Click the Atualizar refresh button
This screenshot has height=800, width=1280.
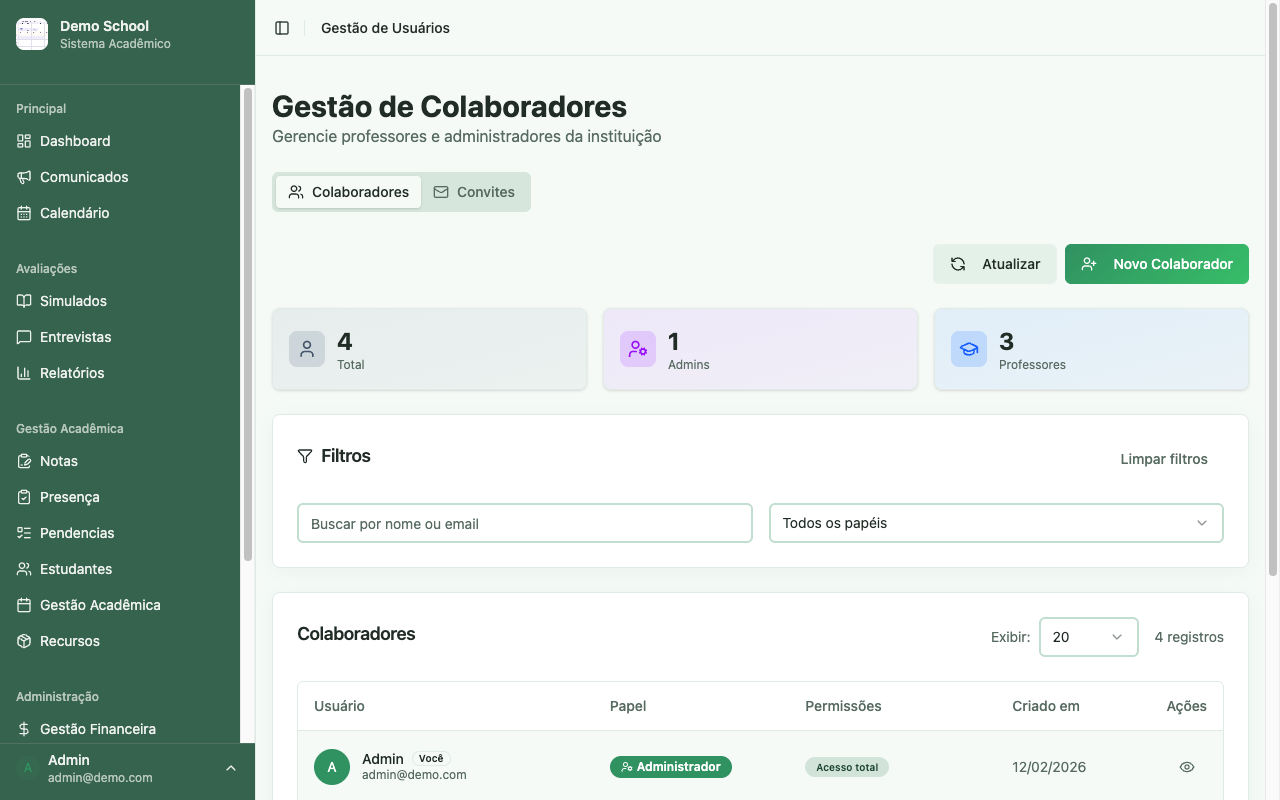pyautogui.click(x=995, y=264)
